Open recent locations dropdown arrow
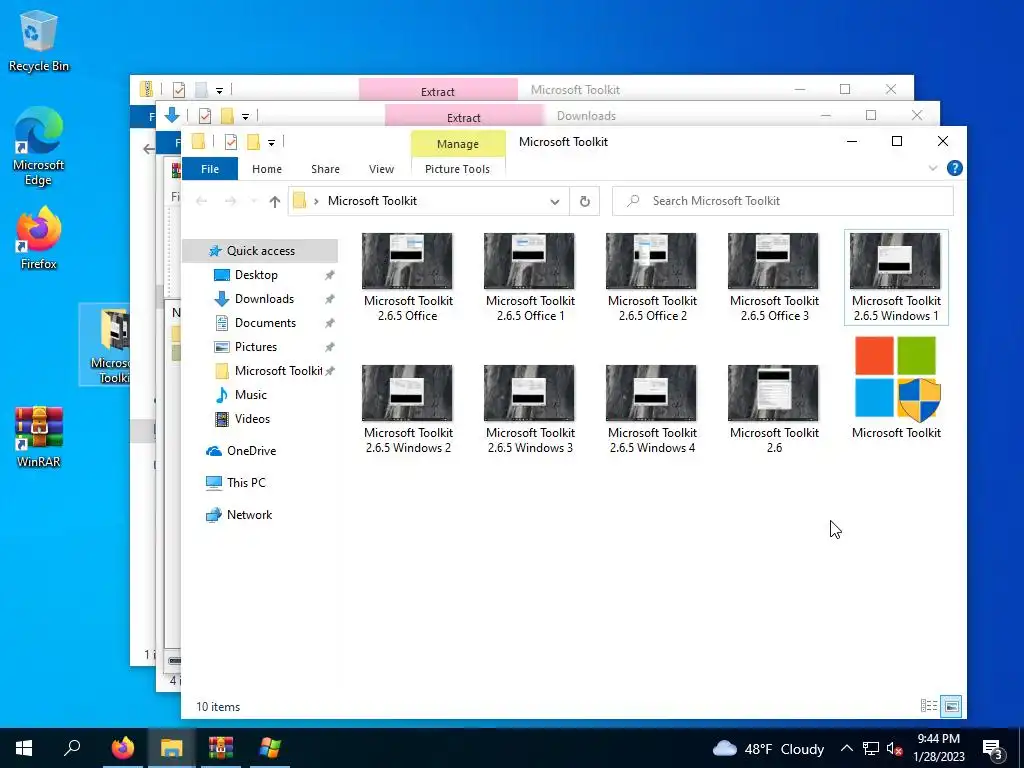The width and height of the screenshot is (1024, 768). tap(254, 201)
